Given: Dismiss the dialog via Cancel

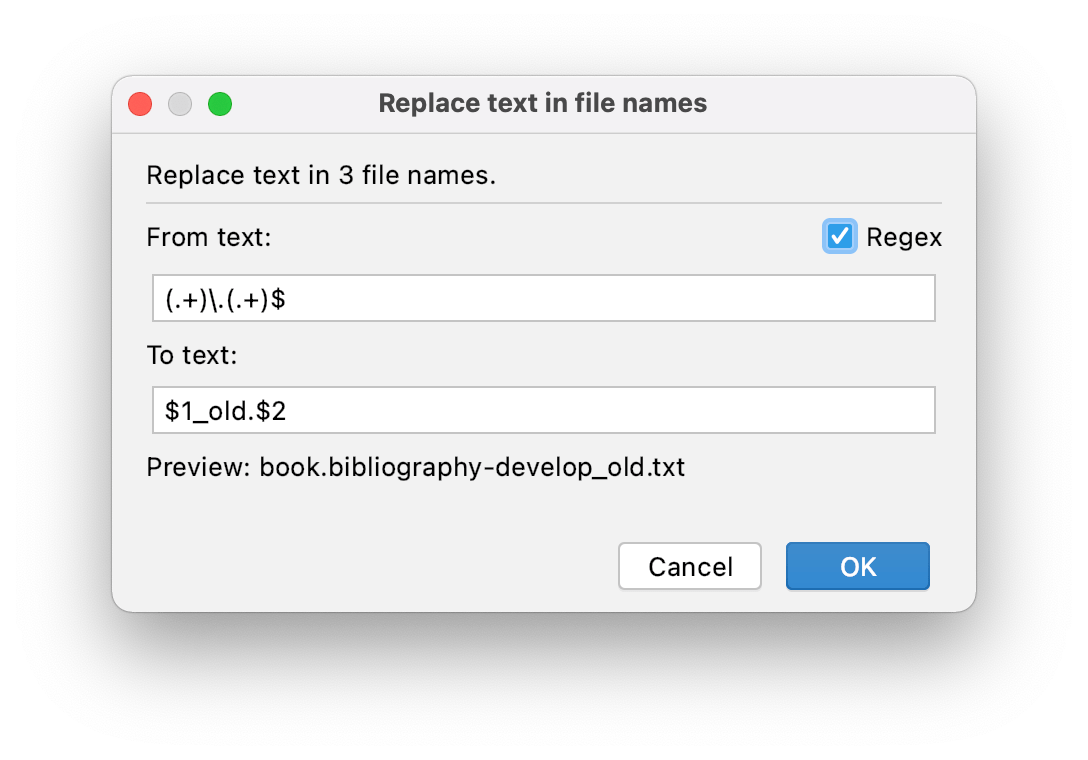Looking at the screenshot, I should [x=690, y=566].
